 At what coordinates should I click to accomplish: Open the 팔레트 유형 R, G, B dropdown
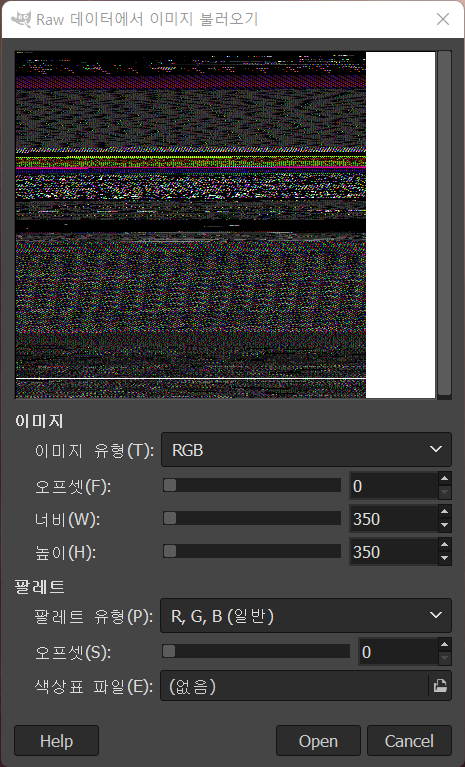pyautogui.click(x=306, y=615)
